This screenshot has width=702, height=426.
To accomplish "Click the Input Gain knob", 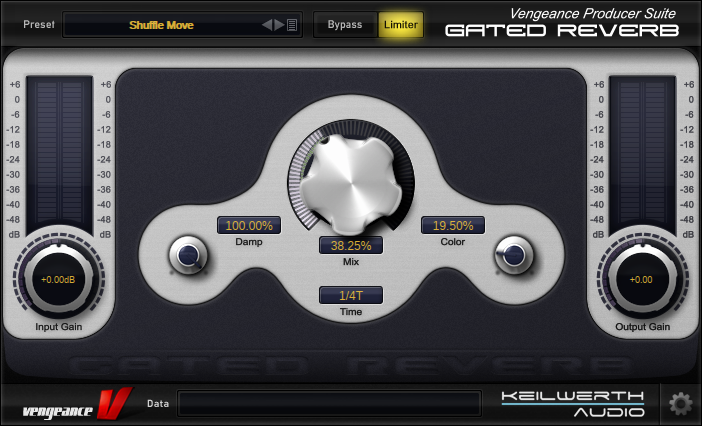I will (56, 280).
